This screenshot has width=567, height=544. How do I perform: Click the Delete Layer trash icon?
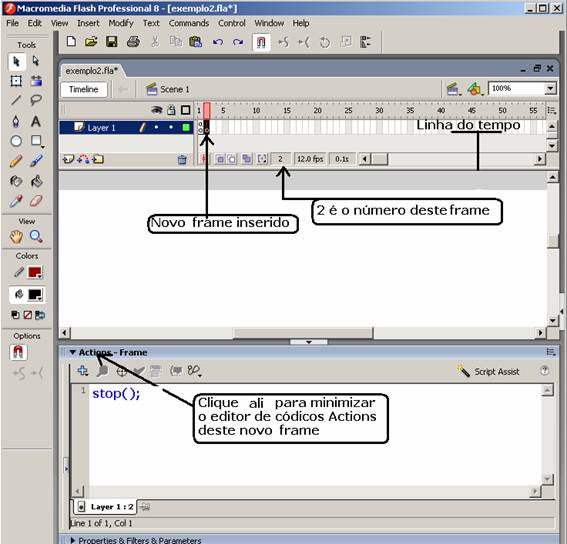coord(182,160)
